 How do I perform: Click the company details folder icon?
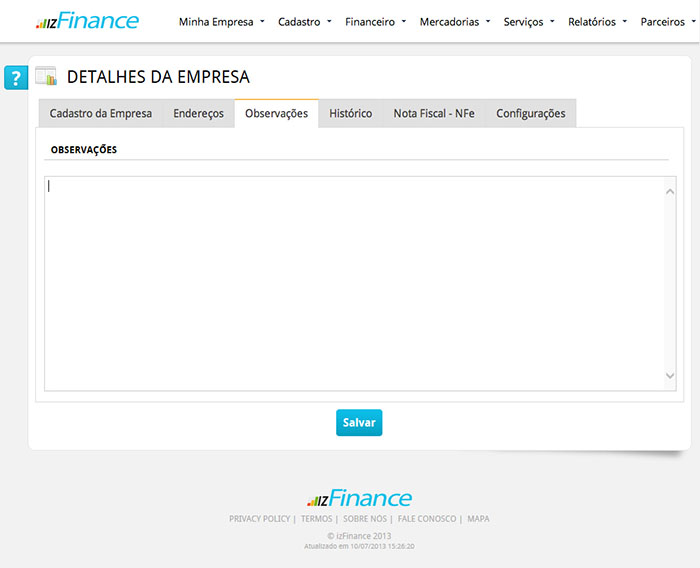(x=46, y=76)
